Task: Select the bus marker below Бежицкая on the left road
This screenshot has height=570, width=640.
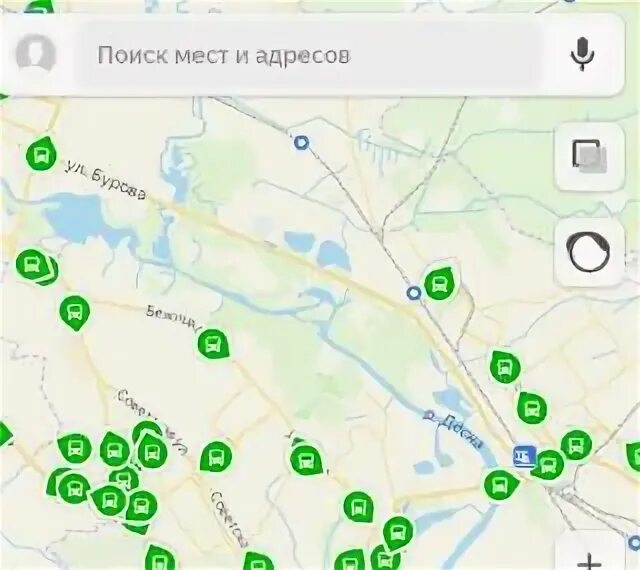Action: (75, 312)
